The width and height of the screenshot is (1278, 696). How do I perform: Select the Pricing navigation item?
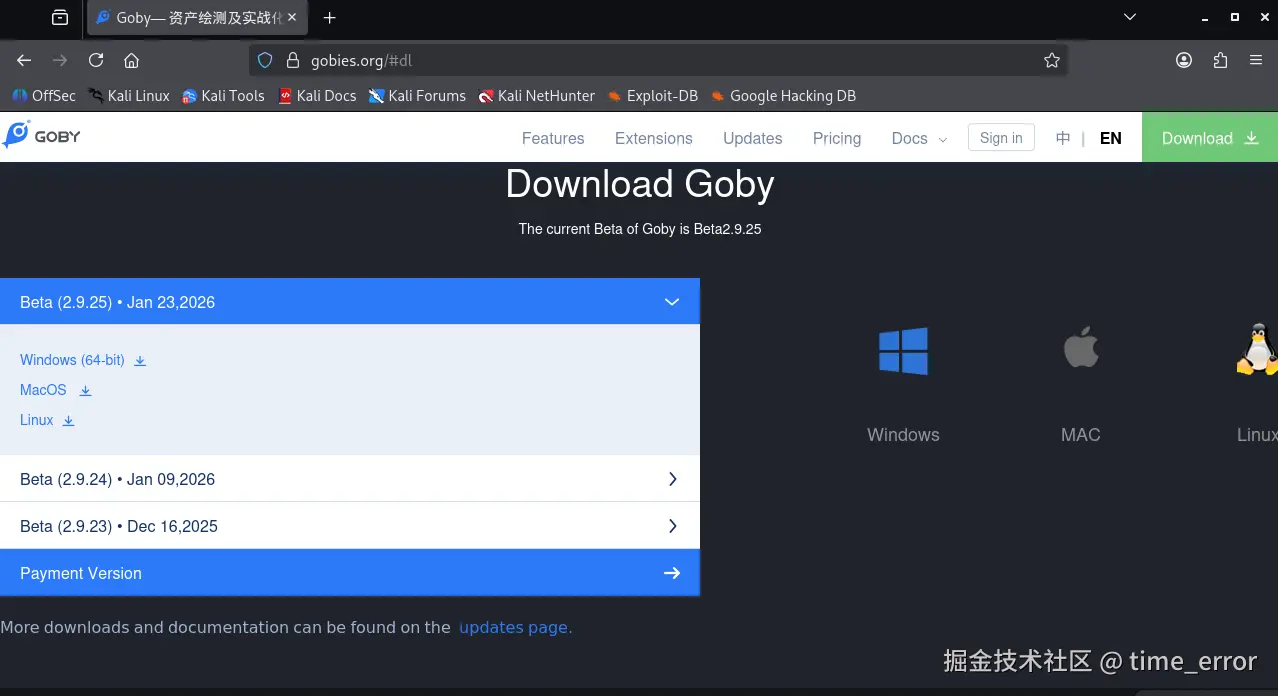click(x=836, y=138)
